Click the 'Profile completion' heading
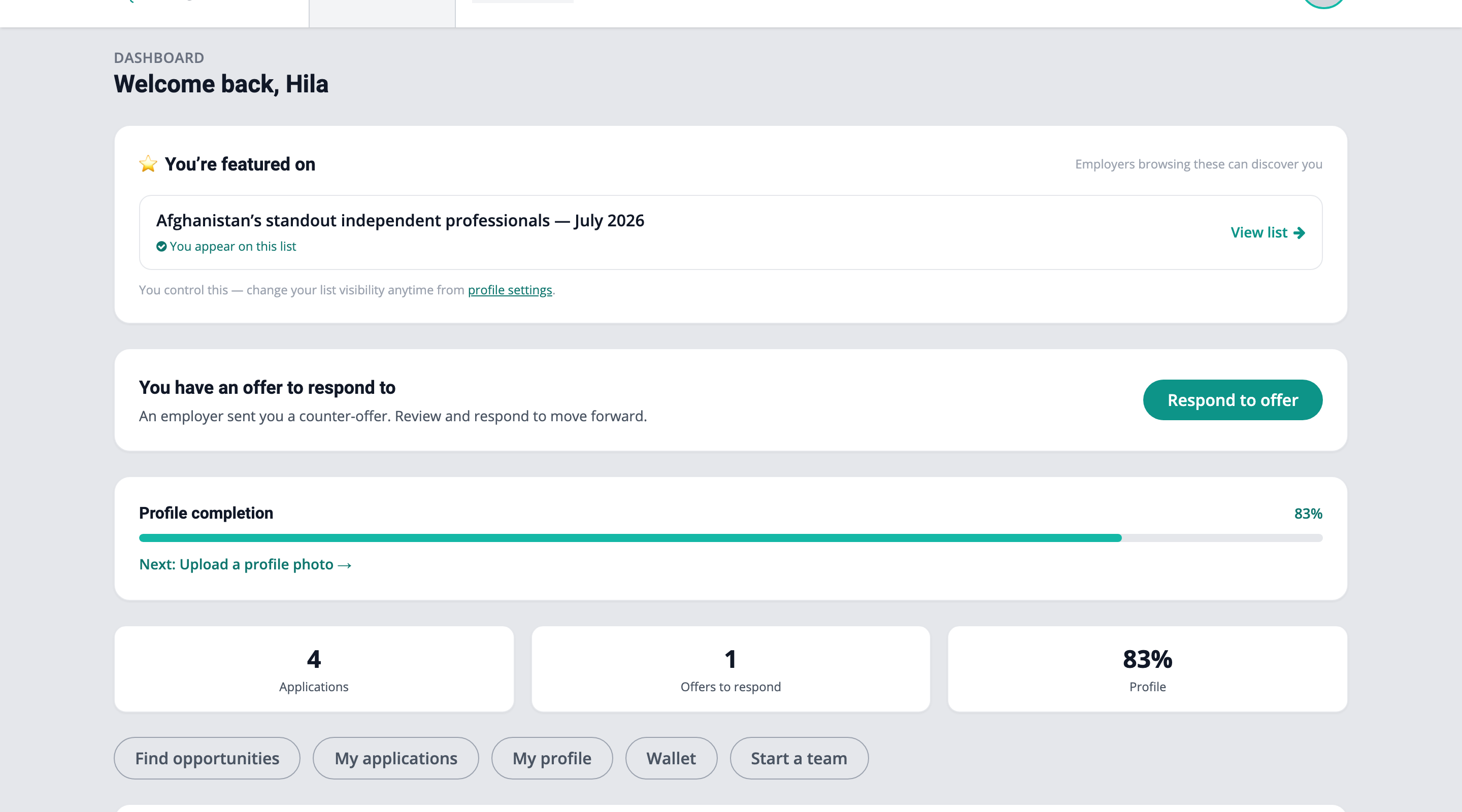Screen dimensions: 1462x812 206,513
